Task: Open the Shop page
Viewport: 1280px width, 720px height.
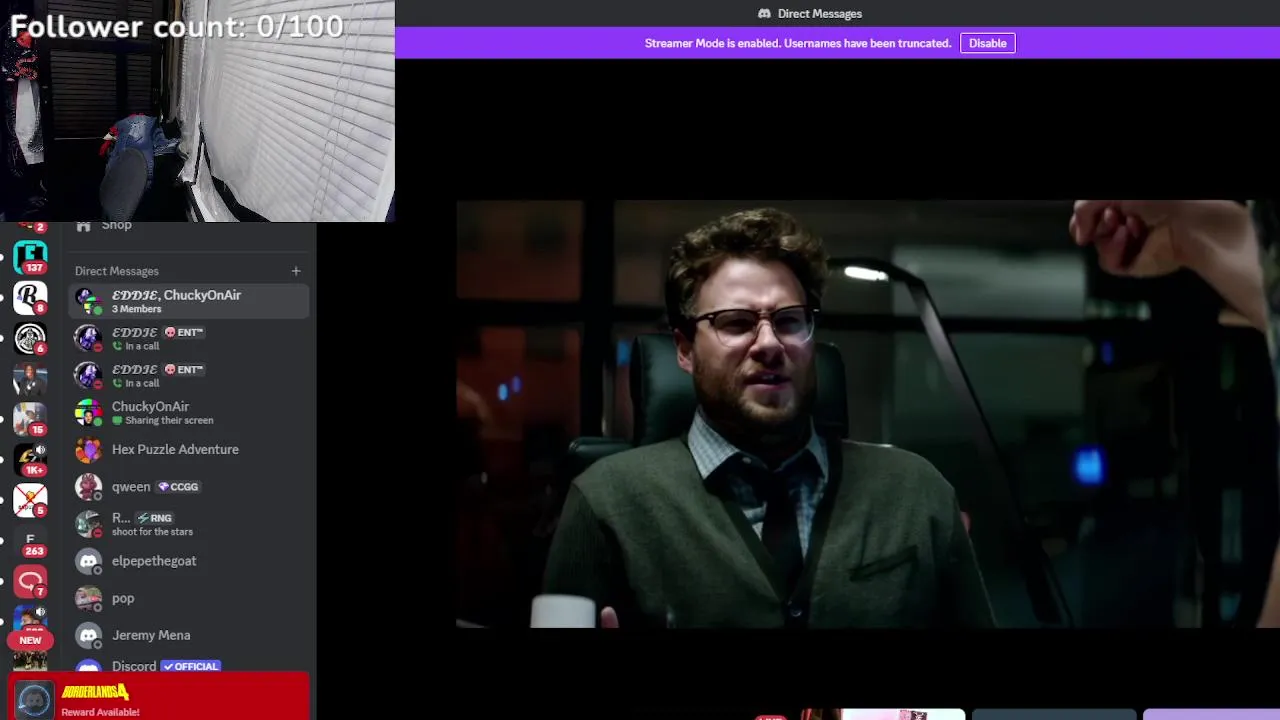Action: pyautogui.click(x=116, y=225)
